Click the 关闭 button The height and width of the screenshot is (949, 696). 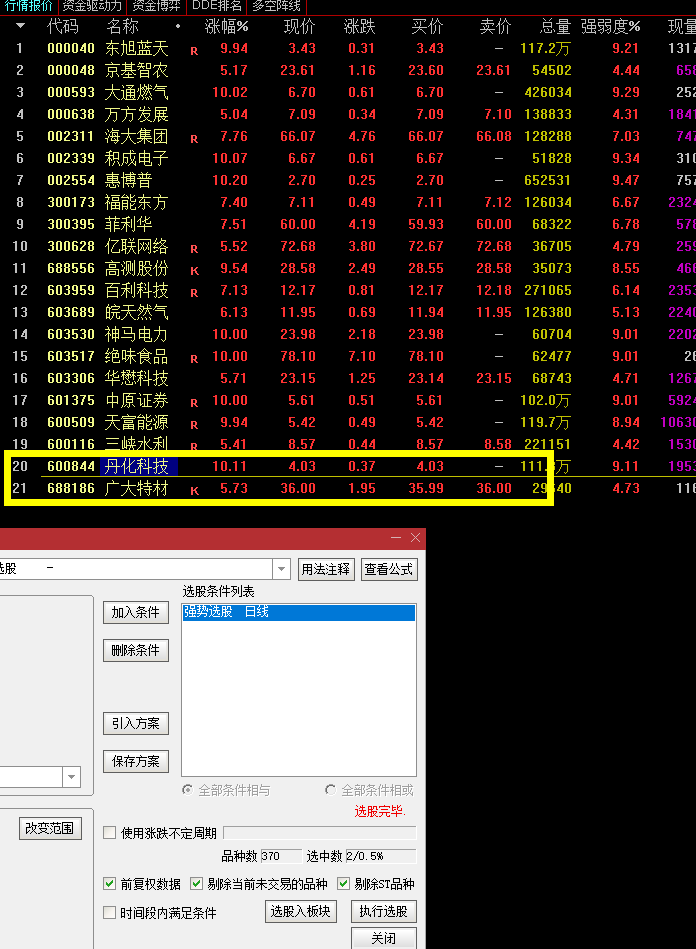pyautogui.click(x=384, y=938)
